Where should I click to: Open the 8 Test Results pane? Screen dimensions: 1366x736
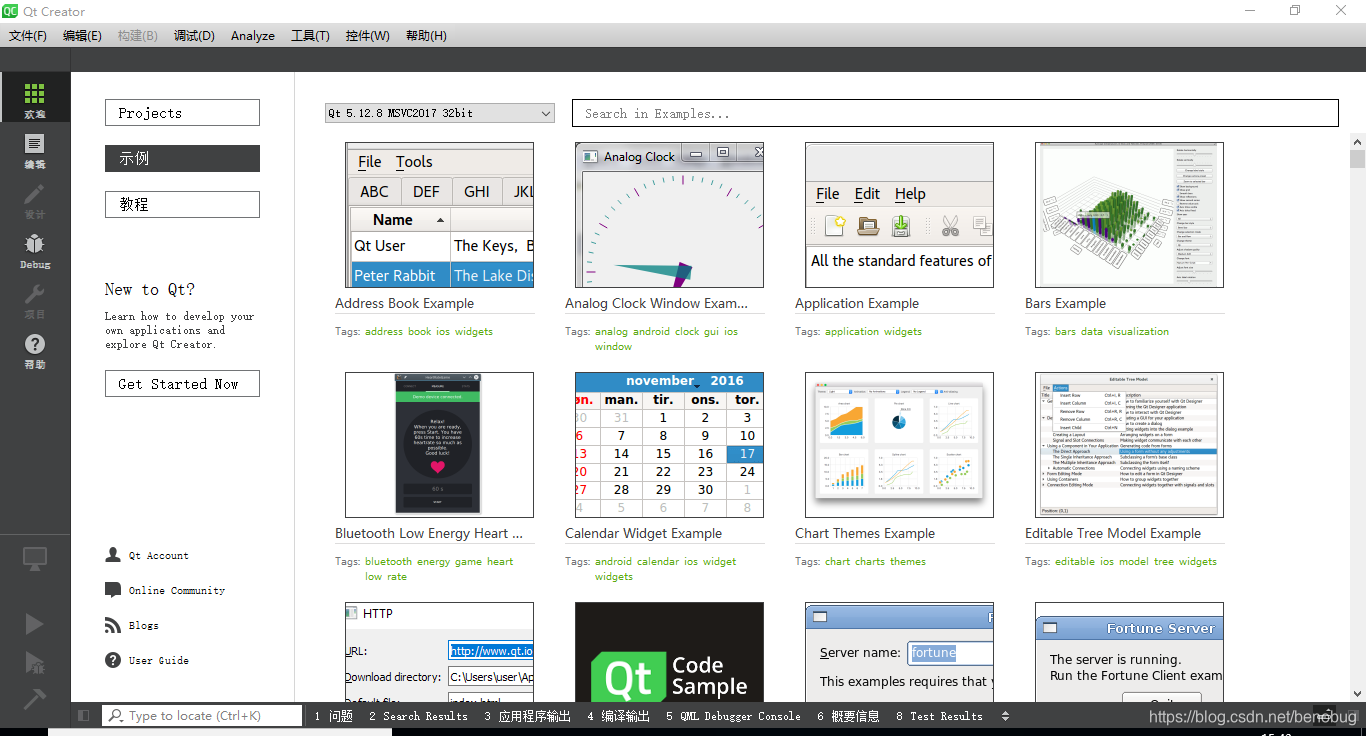pyautogui.click(x=939, y=716)
